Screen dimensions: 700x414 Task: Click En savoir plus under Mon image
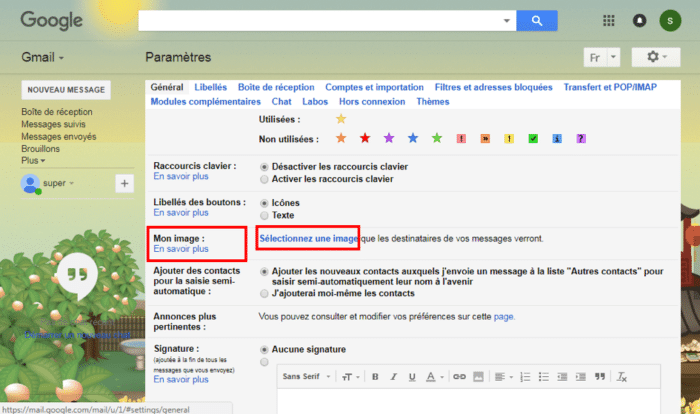pos(181,249)
